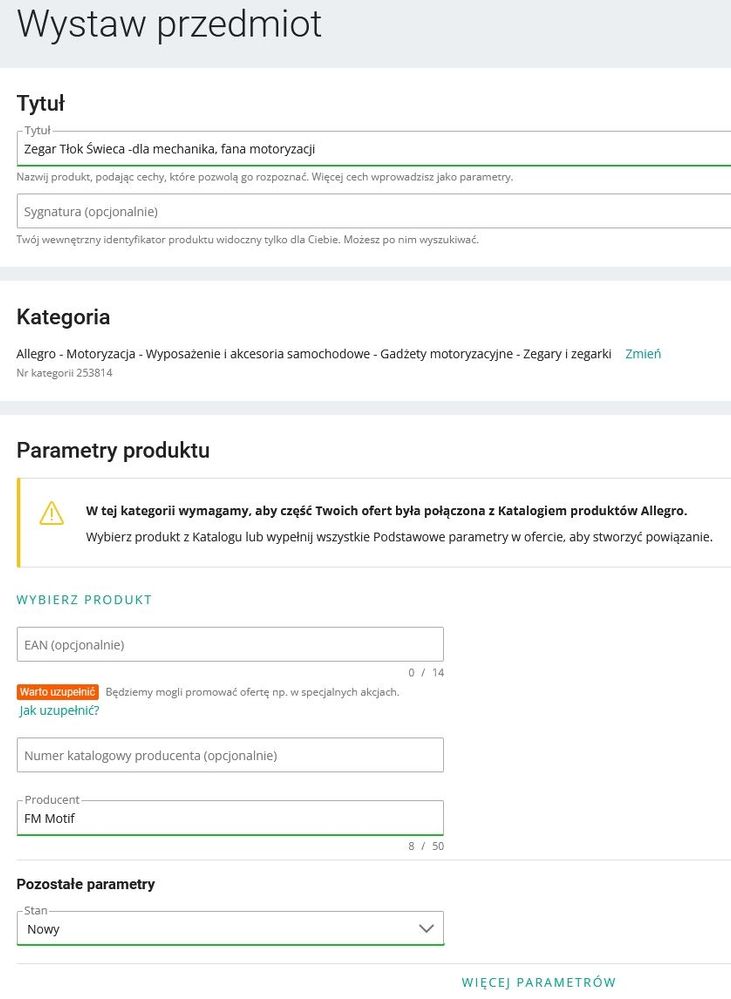Select the Numer katalogowy producenta field

click(x=230, y=756)
